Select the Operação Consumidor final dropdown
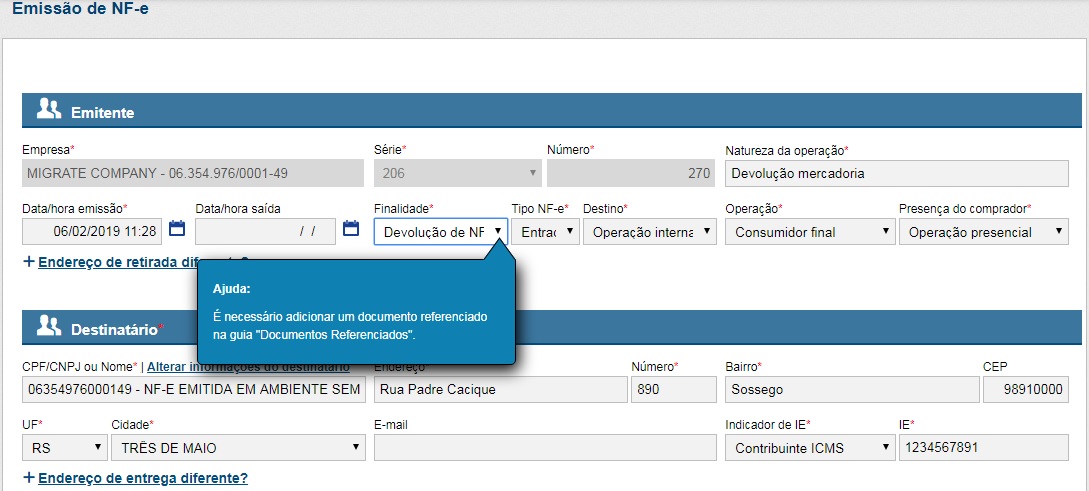The height and width of the screenshot is (491, 1089). point(810,232)
